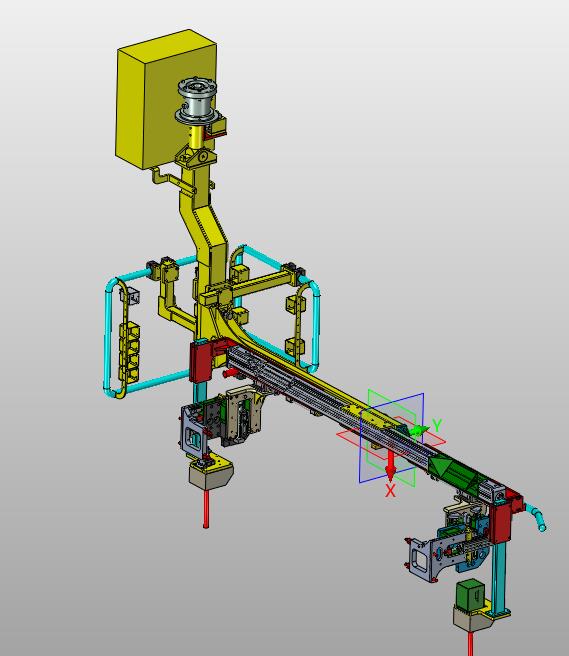Click the green Y axis label
569x656 pixels.
437,425
